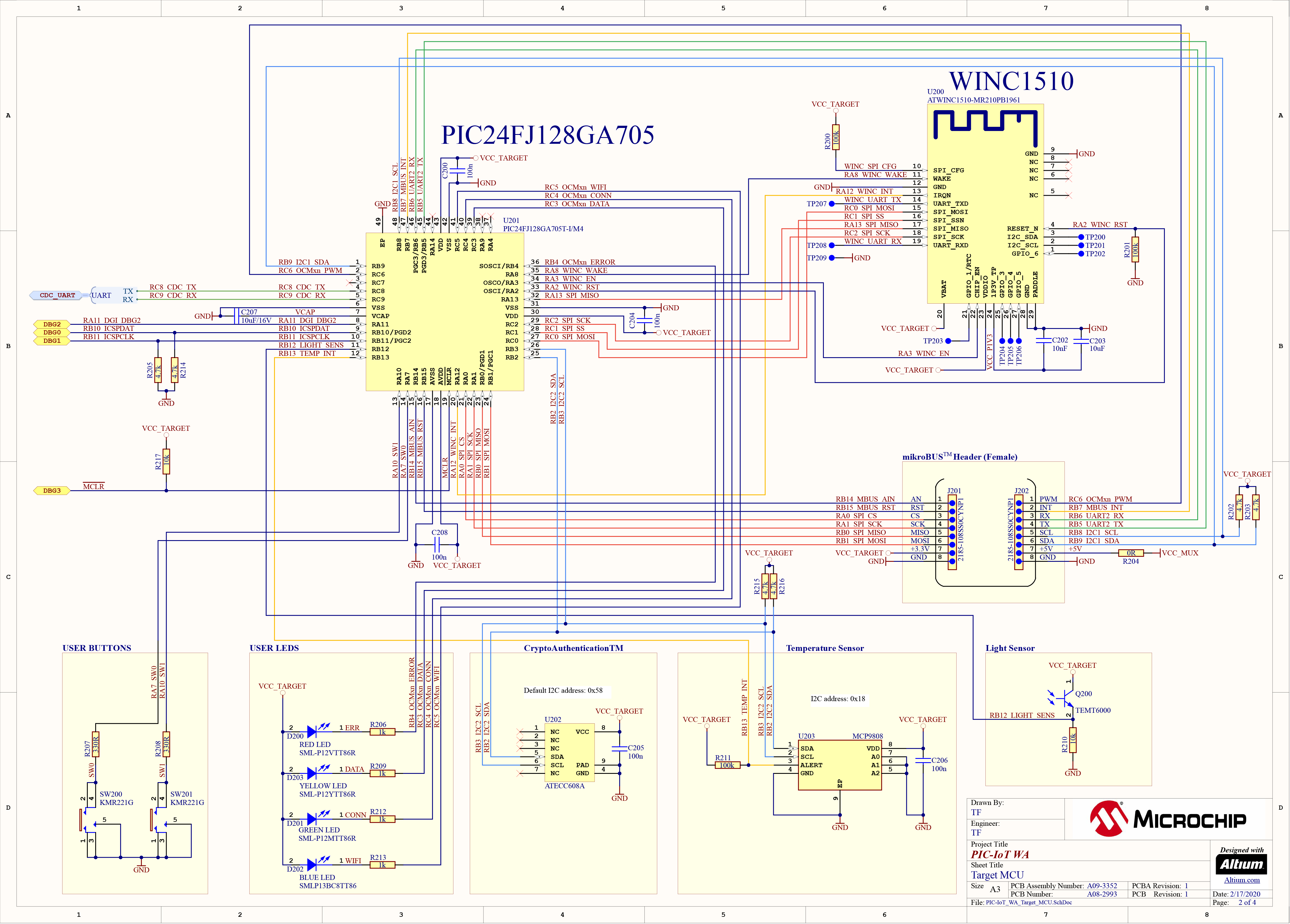
Task: Select the R211 100k resistor
Action: click(x=727, y=765)
